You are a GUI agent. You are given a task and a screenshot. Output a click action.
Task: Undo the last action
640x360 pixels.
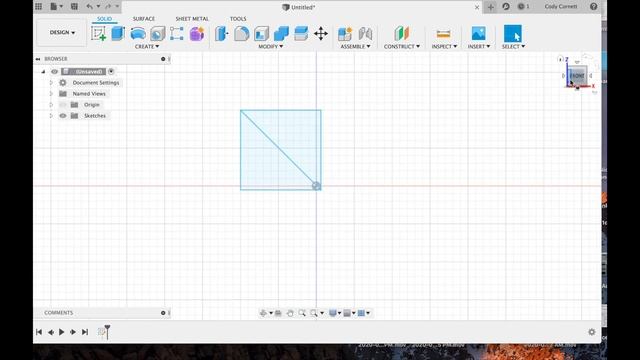(89, 7)
